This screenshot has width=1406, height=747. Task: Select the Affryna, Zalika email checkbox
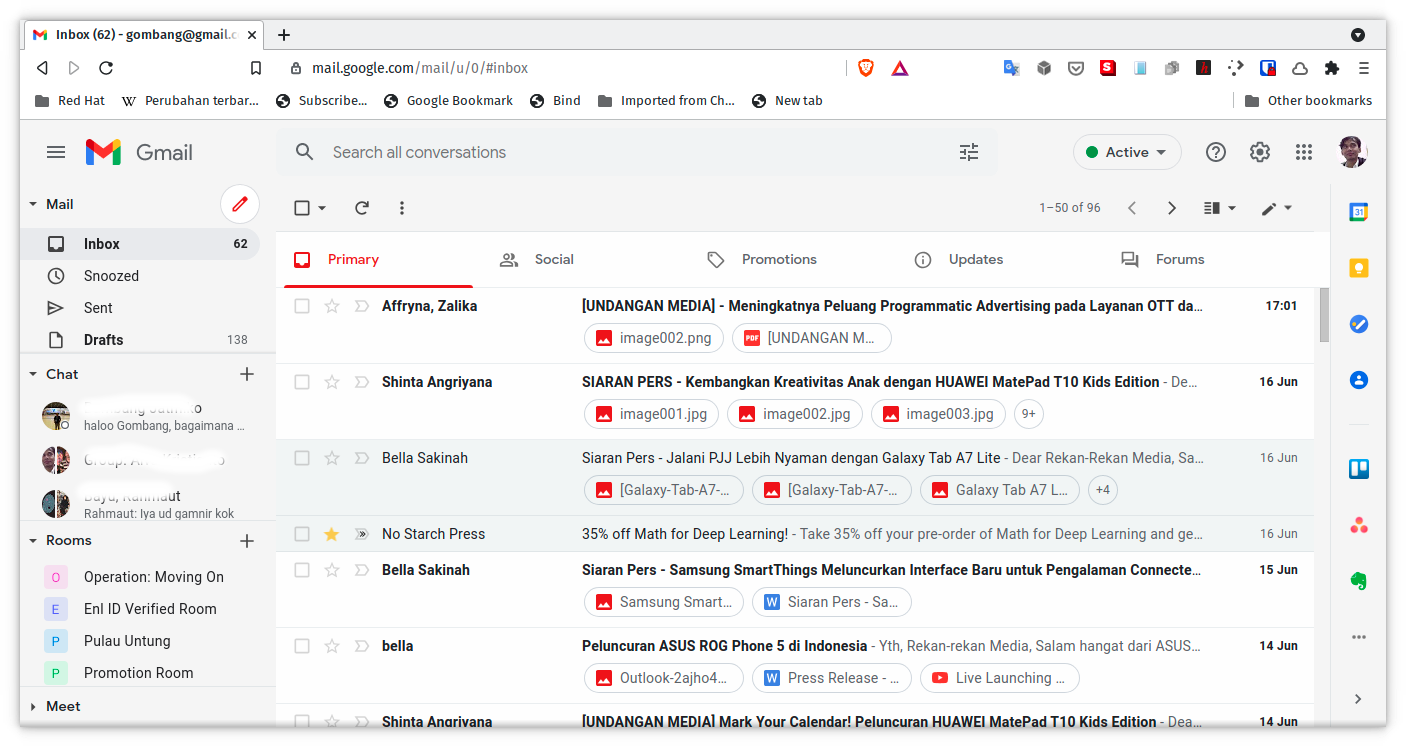click(302, 306)
